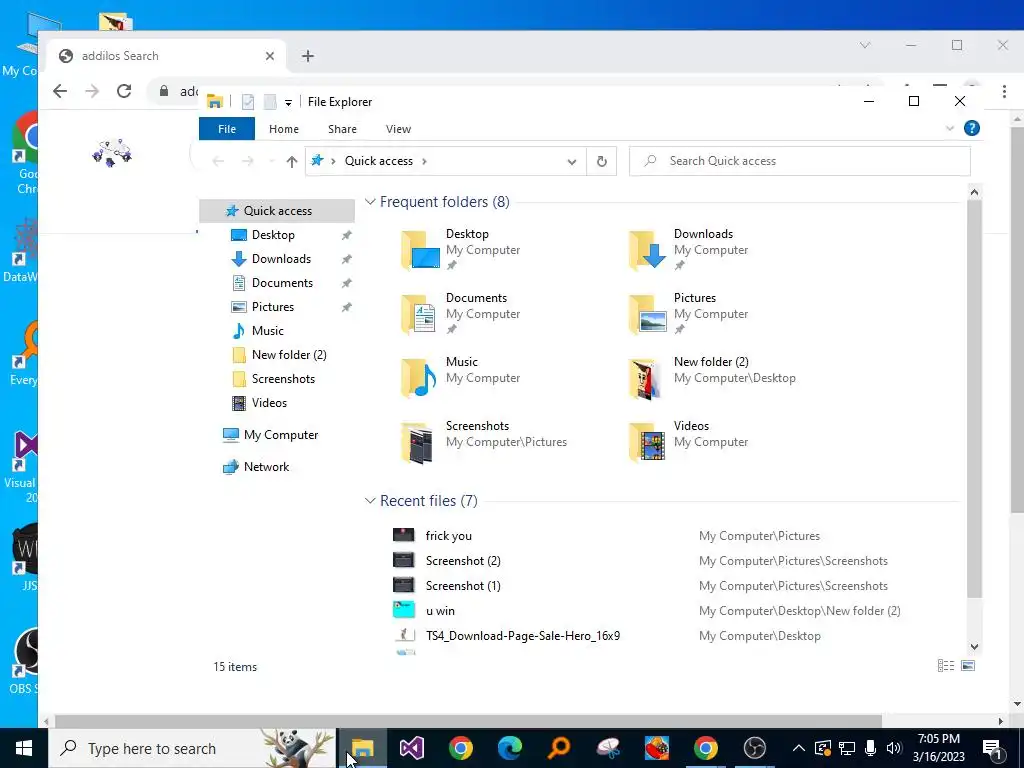
Task: Click the Chrome page horizontal scrollbar
Action: (467, 721)
